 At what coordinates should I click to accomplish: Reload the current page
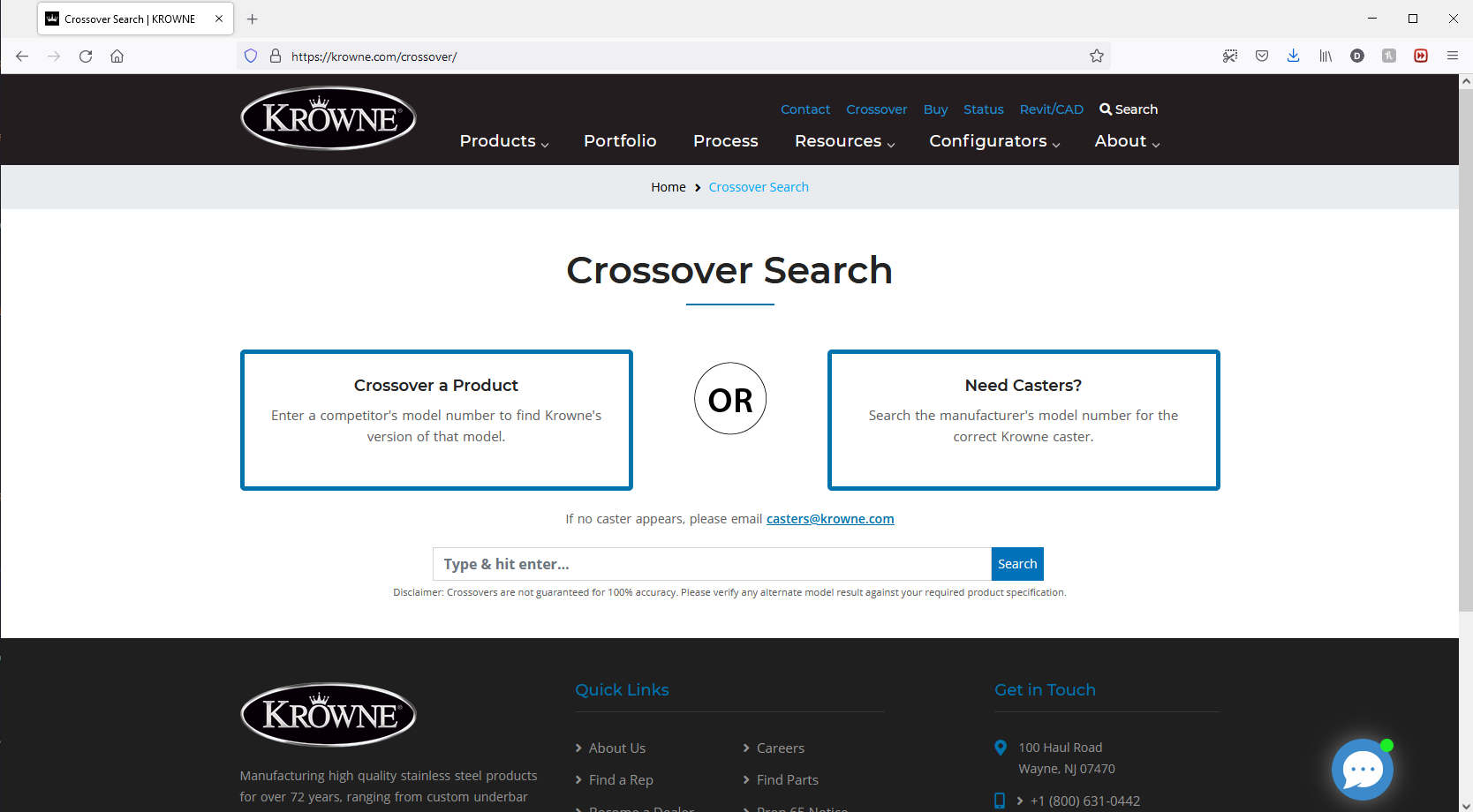click(x=86, y=56)
